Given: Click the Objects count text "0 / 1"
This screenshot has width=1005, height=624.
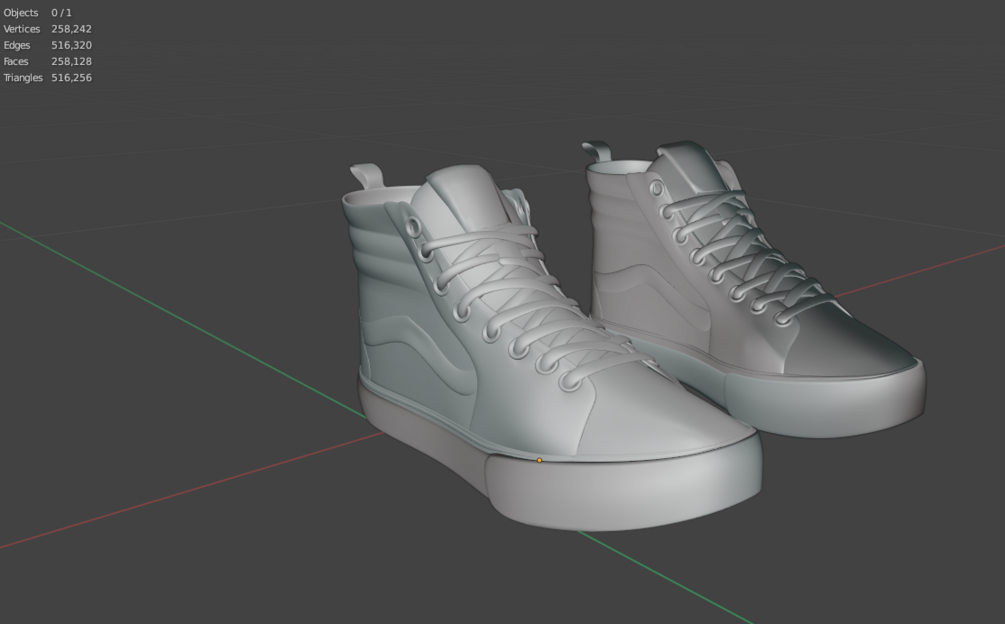Looking at the screenshot, I should [x=62, y=13].
